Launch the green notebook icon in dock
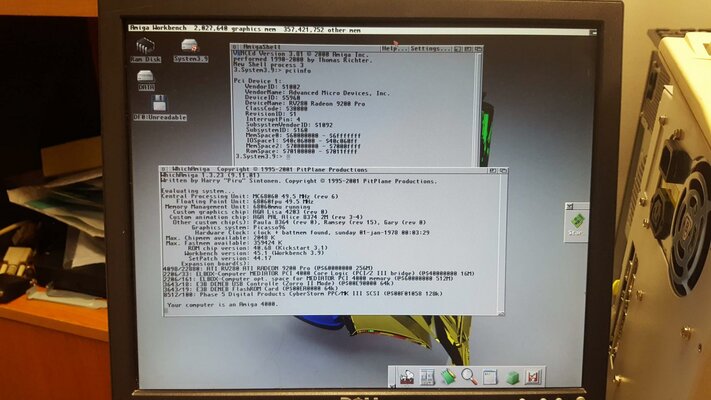 (x=448, y=377)
